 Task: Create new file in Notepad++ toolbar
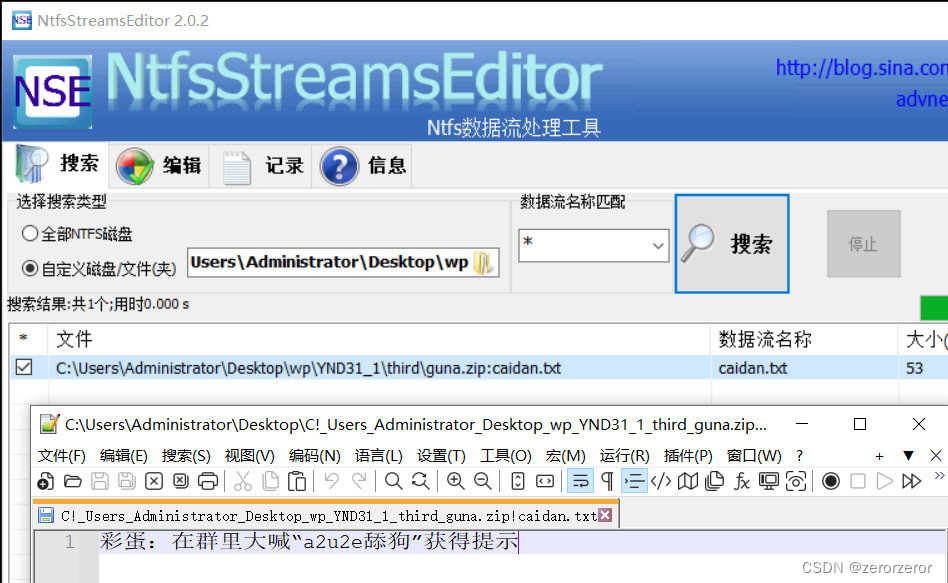[x=45, y=481]
